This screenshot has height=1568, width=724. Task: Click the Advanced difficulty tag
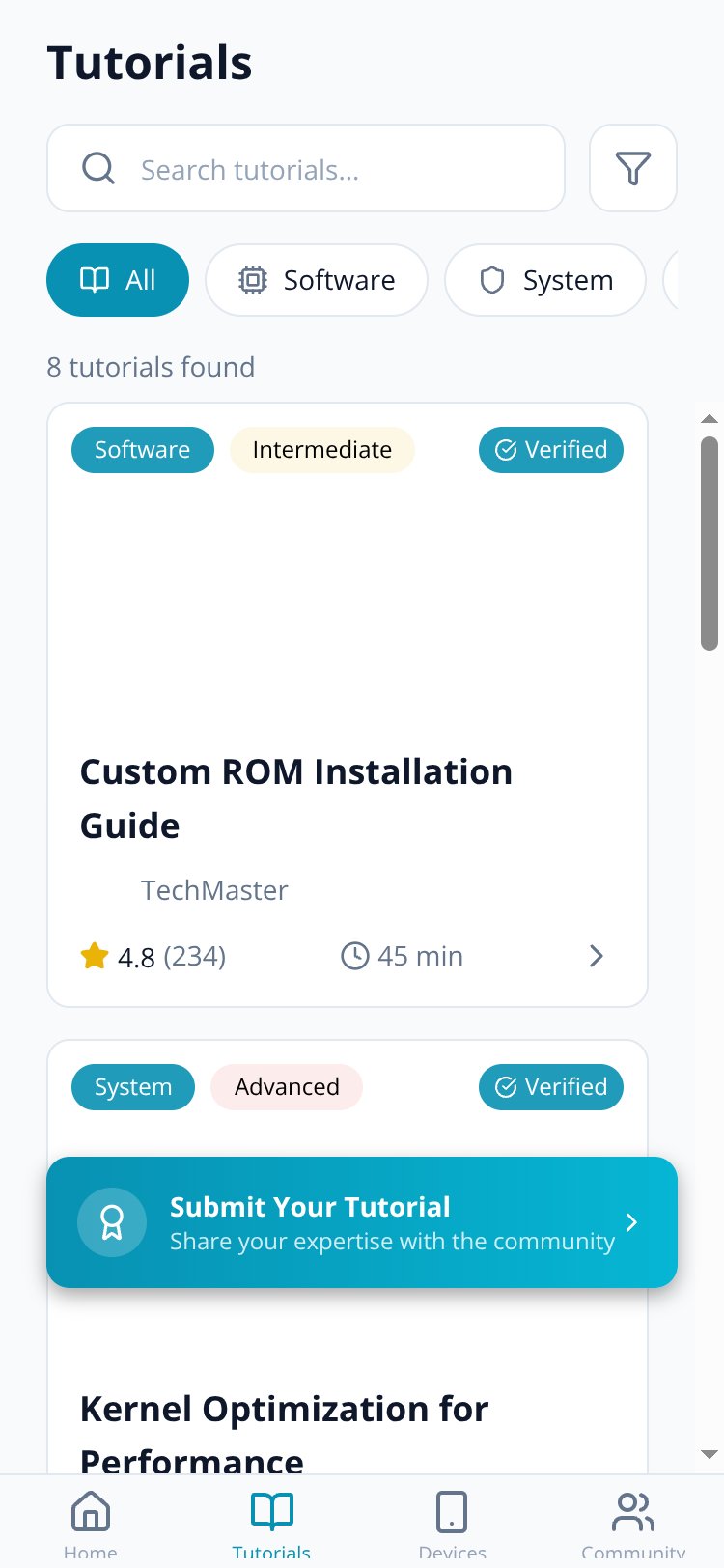coord(287,1087)
